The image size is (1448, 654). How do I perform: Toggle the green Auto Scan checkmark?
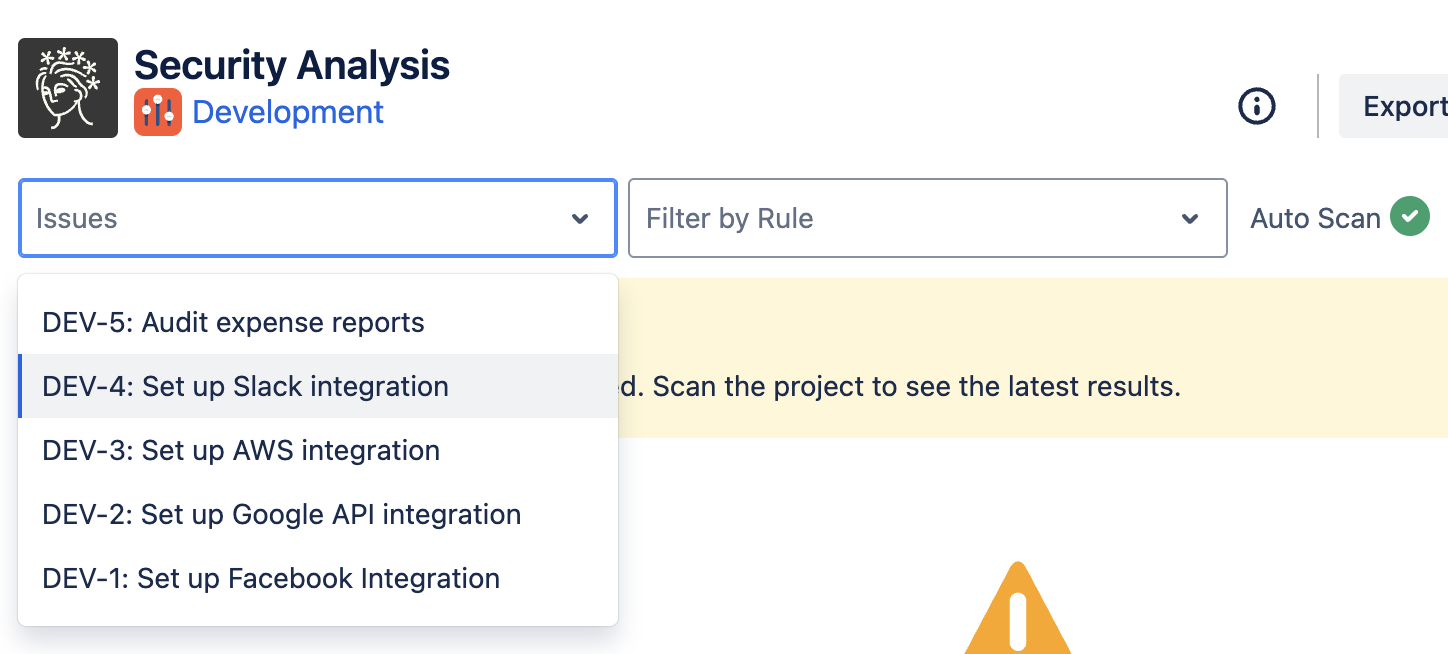click(1410, 217)
